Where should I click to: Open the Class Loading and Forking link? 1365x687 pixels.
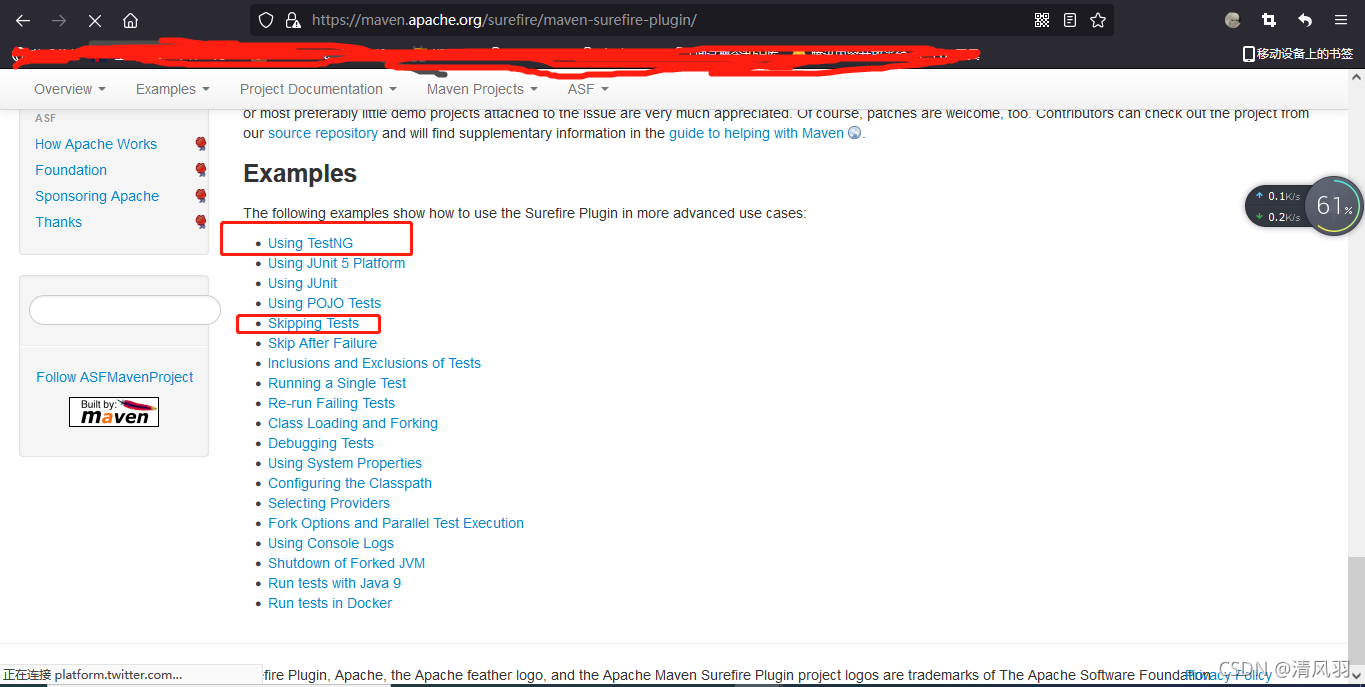[x=353, y=423]
